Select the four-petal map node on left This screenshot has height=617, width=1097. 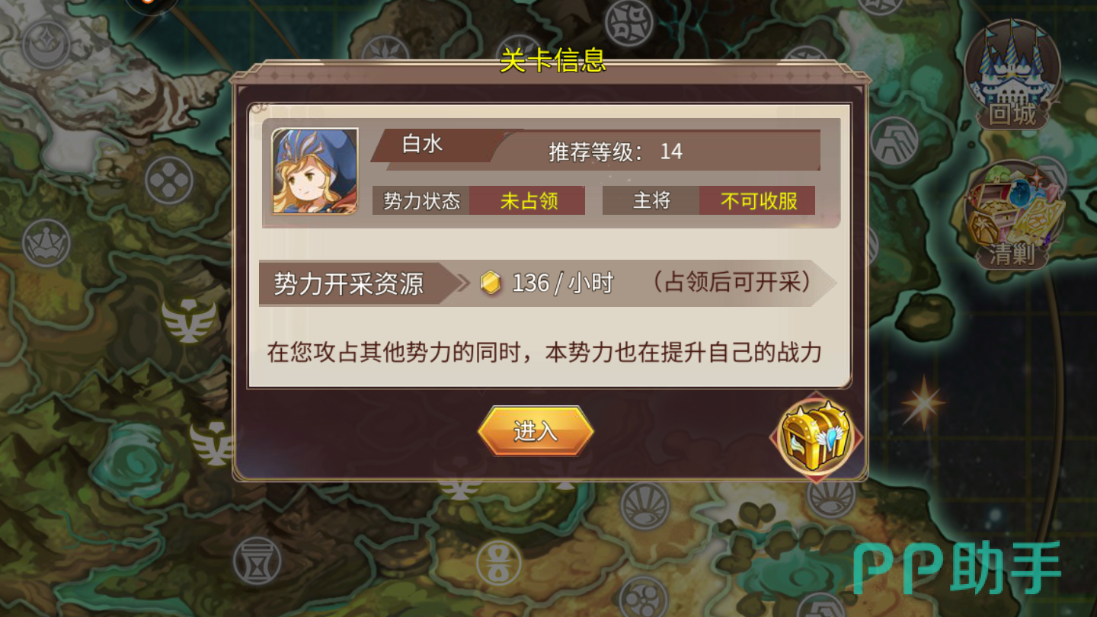[169, 180]
